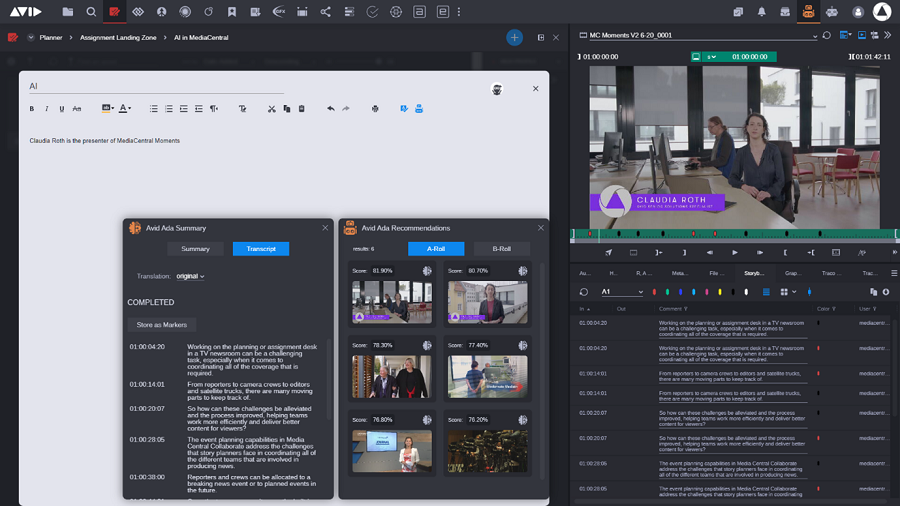This screenshot has height=506, width=900.
Task: Click the Store as Markers button
Action: point(162,325)
